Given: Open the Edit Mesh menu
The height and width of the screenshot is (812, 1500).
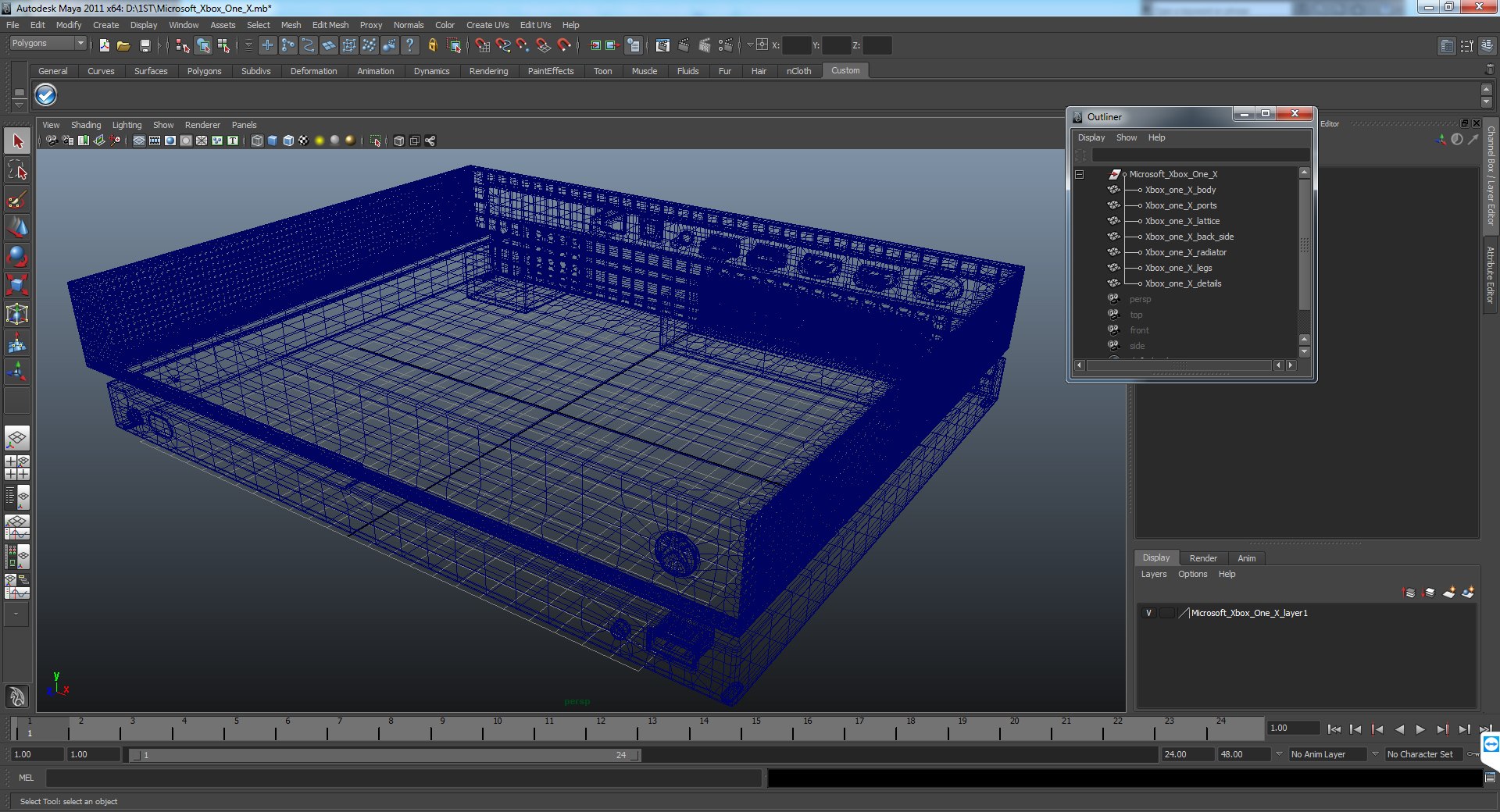Looking at the screenshot, I should (330, 25).
